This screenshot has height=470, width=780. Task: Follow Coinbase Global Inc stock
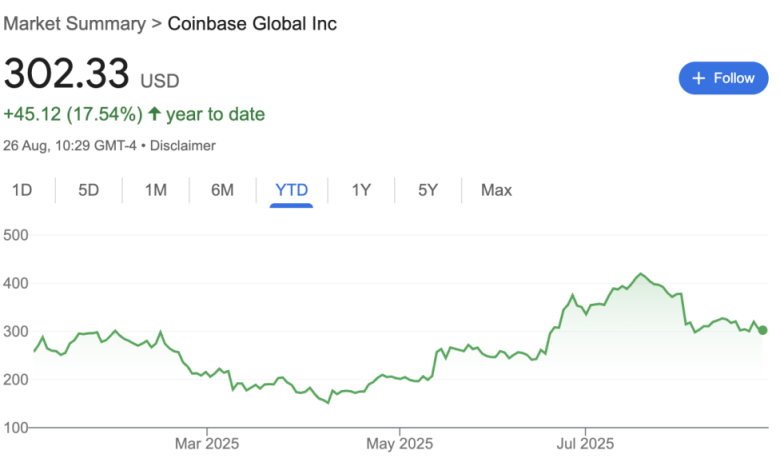[723, 78]
